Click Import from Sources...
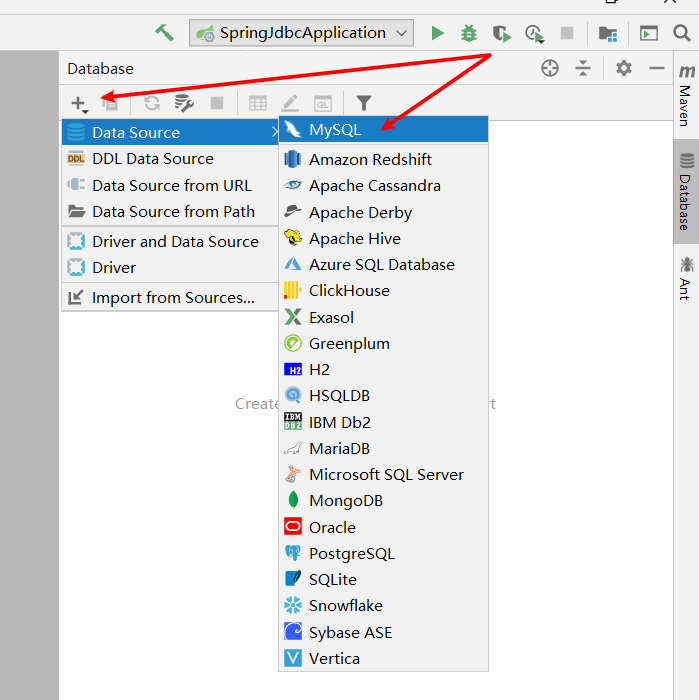Image resolution: width=699 pixels, height=700 pixels. click(170, 298)
